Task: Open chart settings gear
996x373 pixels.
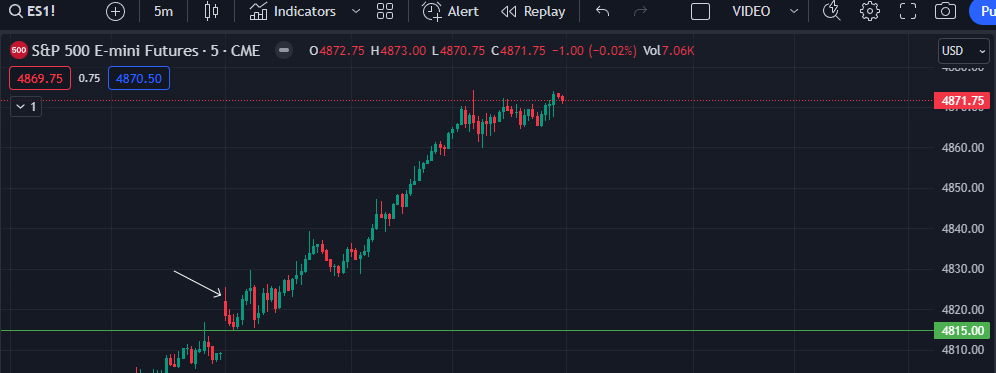Action: point(870,11)
